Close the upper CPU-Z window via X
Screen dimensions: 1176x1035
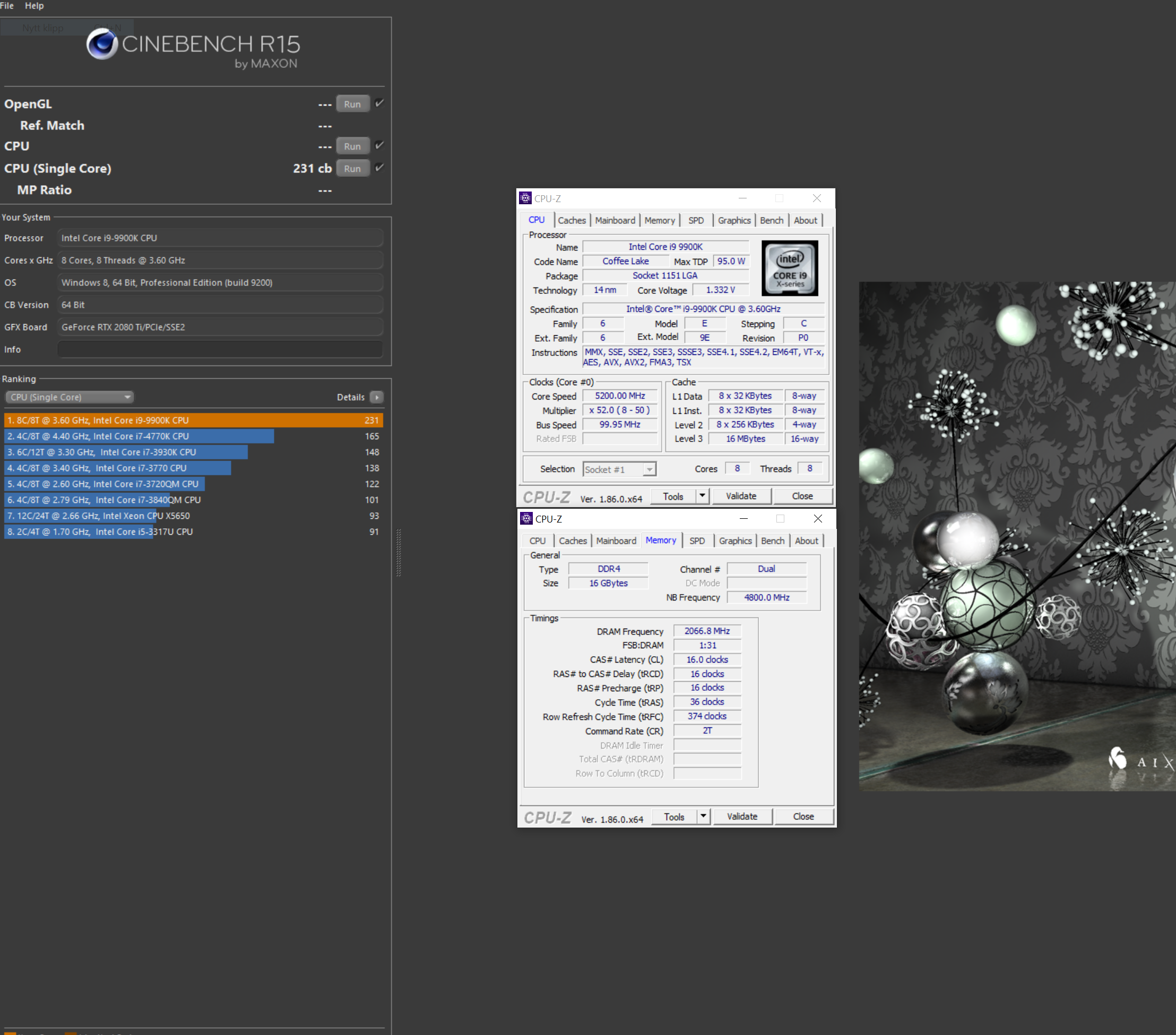point(817,198)
